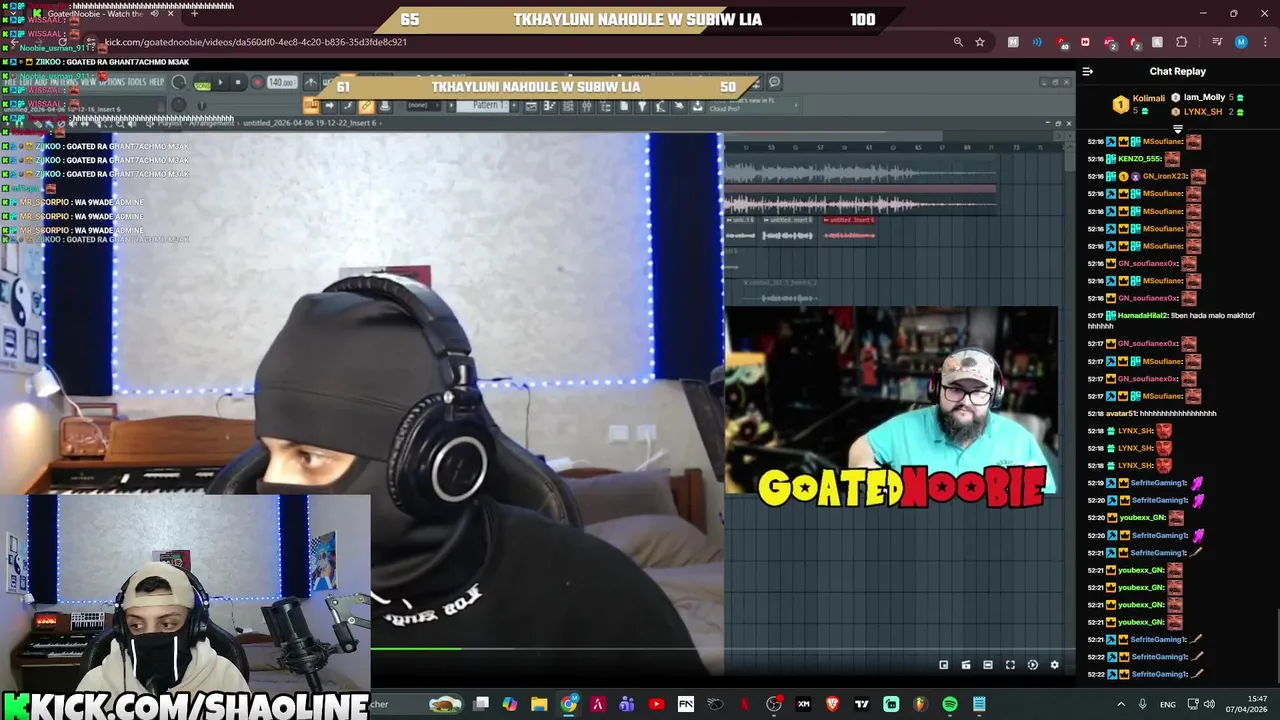Enter fullscreen on the video player
This screenshot has height=720, width=1280.
click(x=1010, y=665)
